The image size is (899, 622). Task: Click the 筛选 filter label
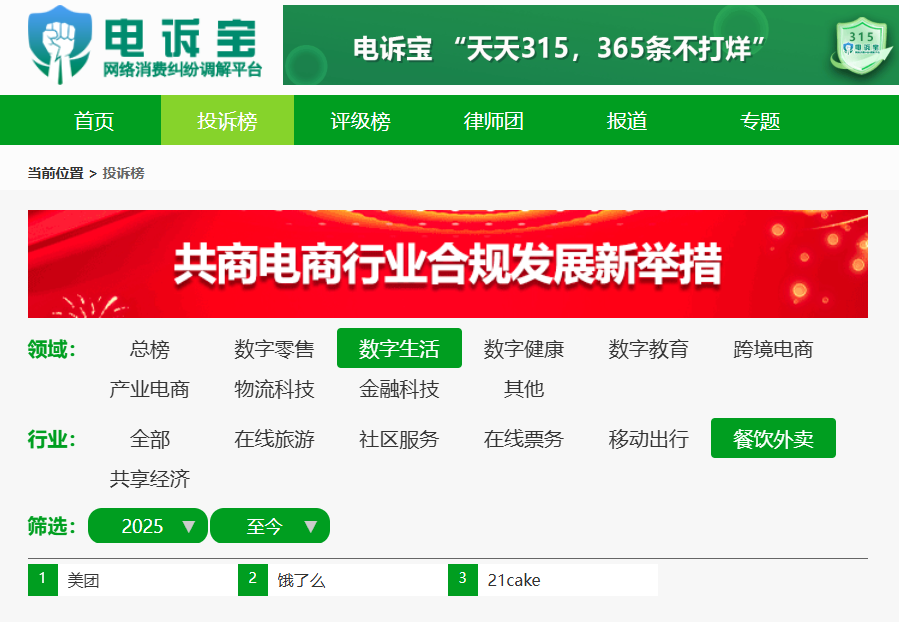(52, 526)
